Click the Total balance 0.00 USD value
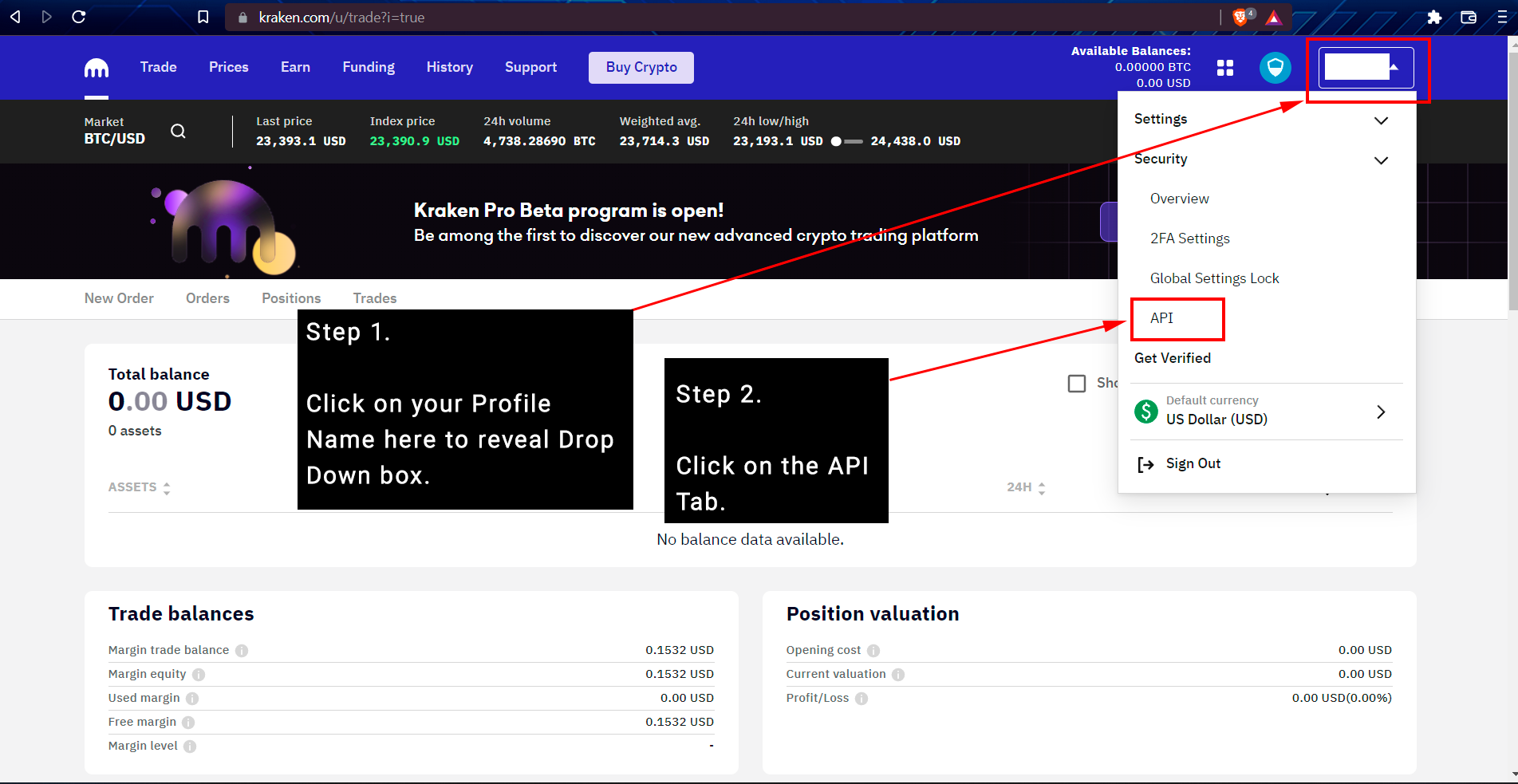1518x784 pixels. click(x=170, y=401)
